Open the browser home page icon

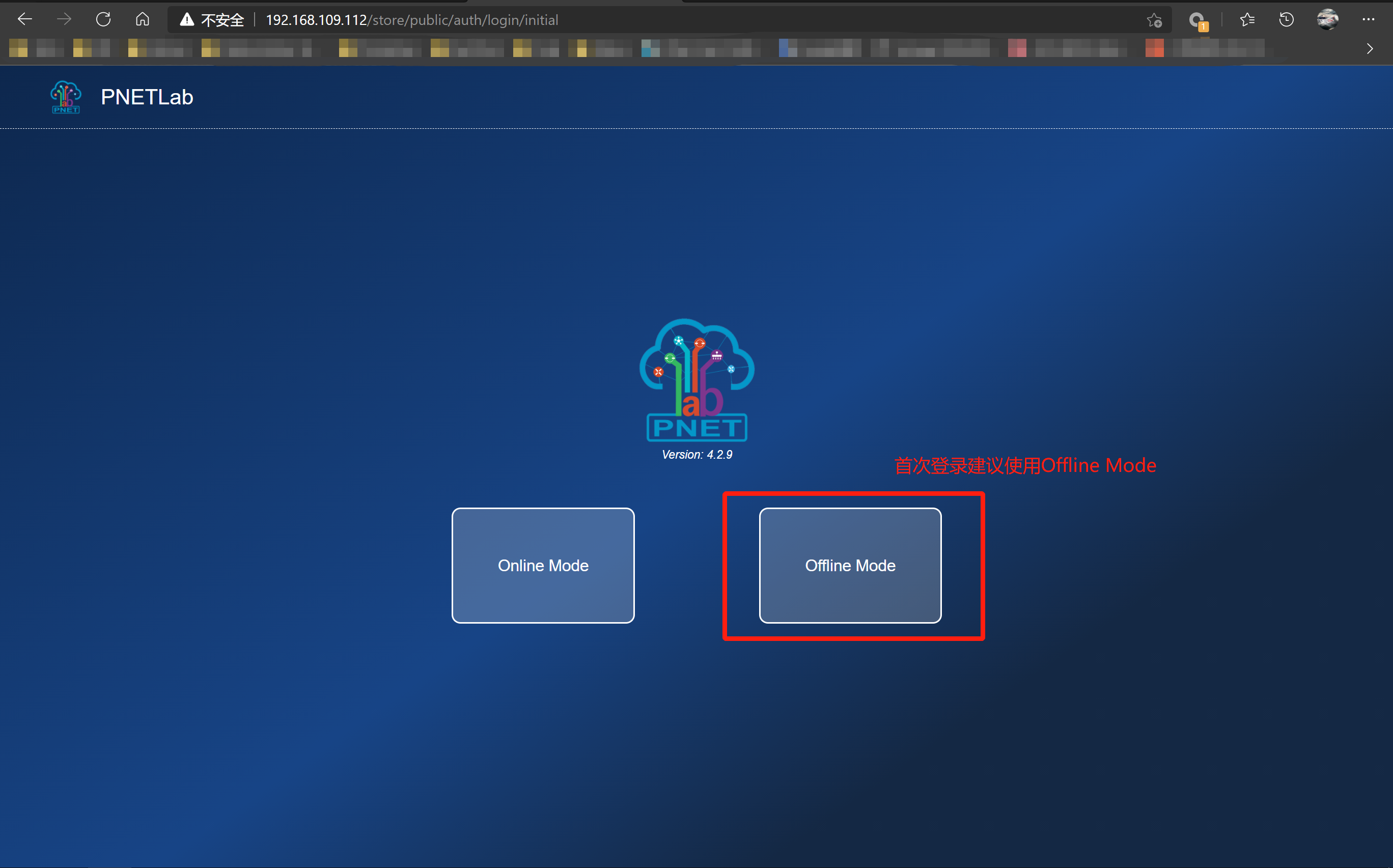coord(143,19)
